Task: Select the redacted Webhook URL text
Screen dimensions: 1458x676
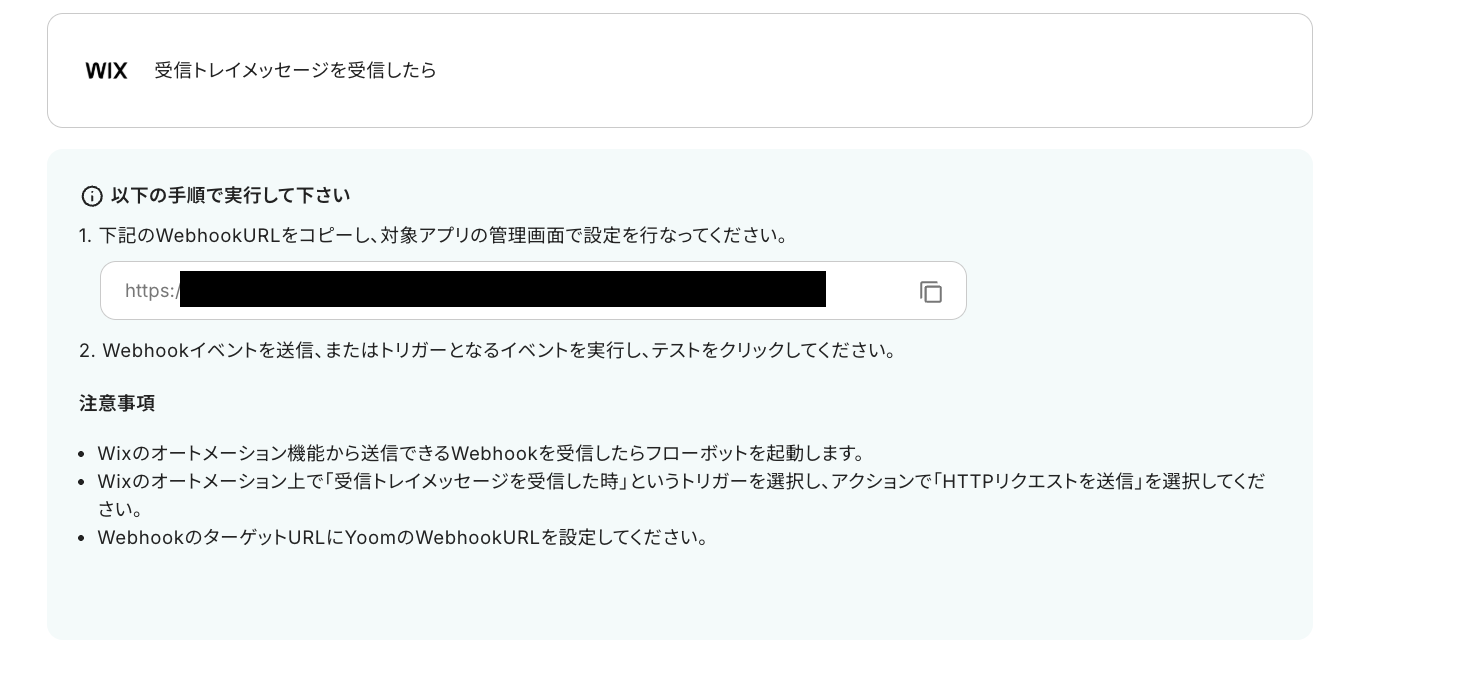Action: click(502, 289)
